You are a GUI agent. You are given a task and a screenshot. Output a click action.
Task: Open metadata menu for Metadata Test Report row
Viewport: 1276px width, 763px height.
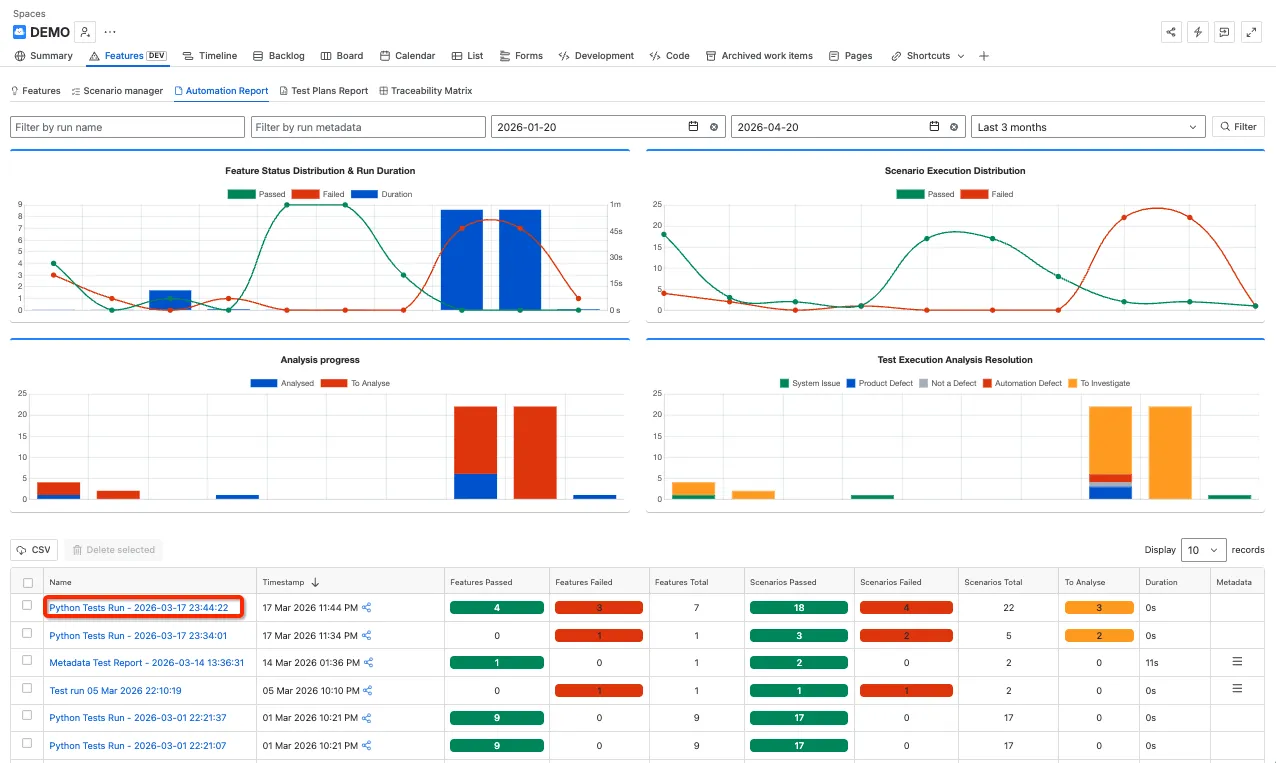pyautogui.click(x=1237, y=662)
